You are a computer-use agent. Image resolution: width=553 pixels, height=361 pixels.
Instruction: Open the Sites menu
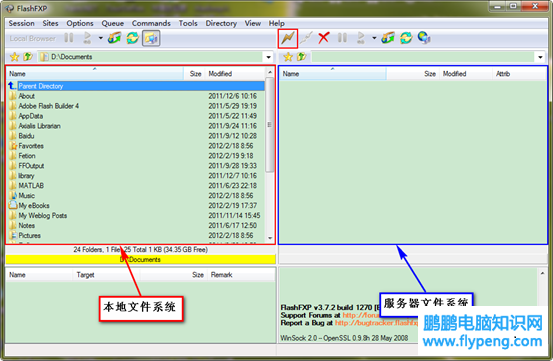pos(50,23)
